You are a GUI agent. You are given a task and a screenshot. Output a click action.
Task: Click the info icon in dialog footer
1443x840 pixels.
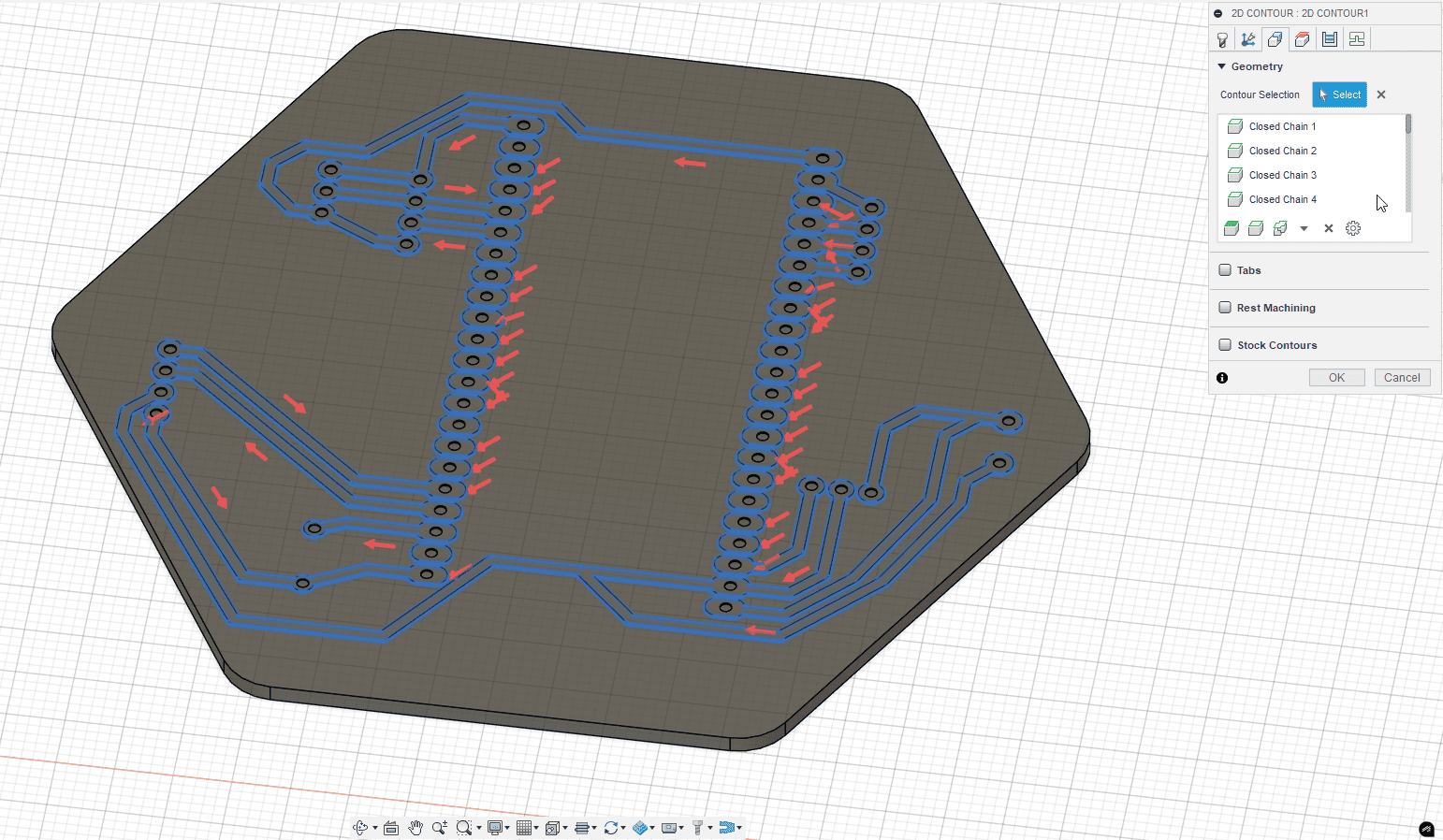click(1222, 378)
